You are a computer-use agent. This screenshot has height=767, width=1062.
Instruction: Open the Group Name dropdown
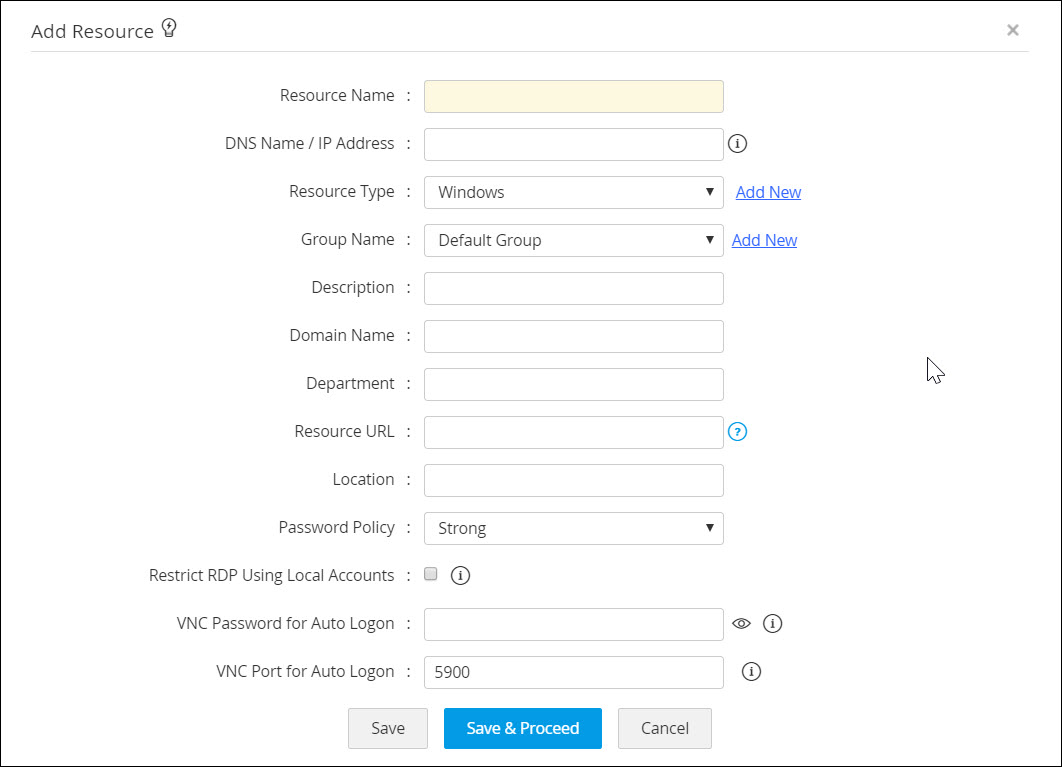coord(573,240)
